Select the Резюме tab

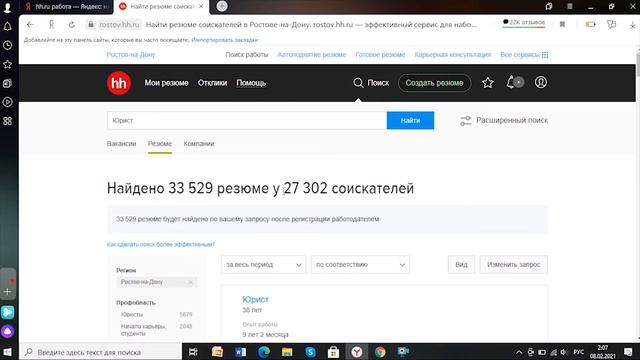click(x=160, y=144)
